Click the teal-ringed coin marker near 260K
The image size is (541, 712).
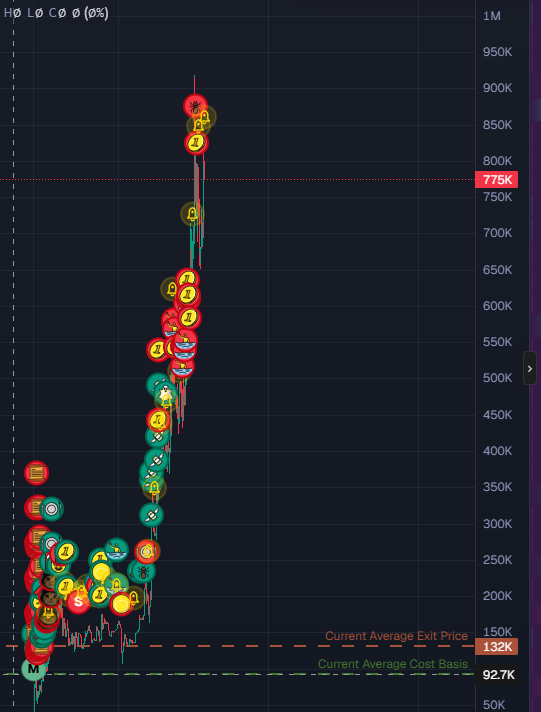pyautogui.click(x=67, y=552)
